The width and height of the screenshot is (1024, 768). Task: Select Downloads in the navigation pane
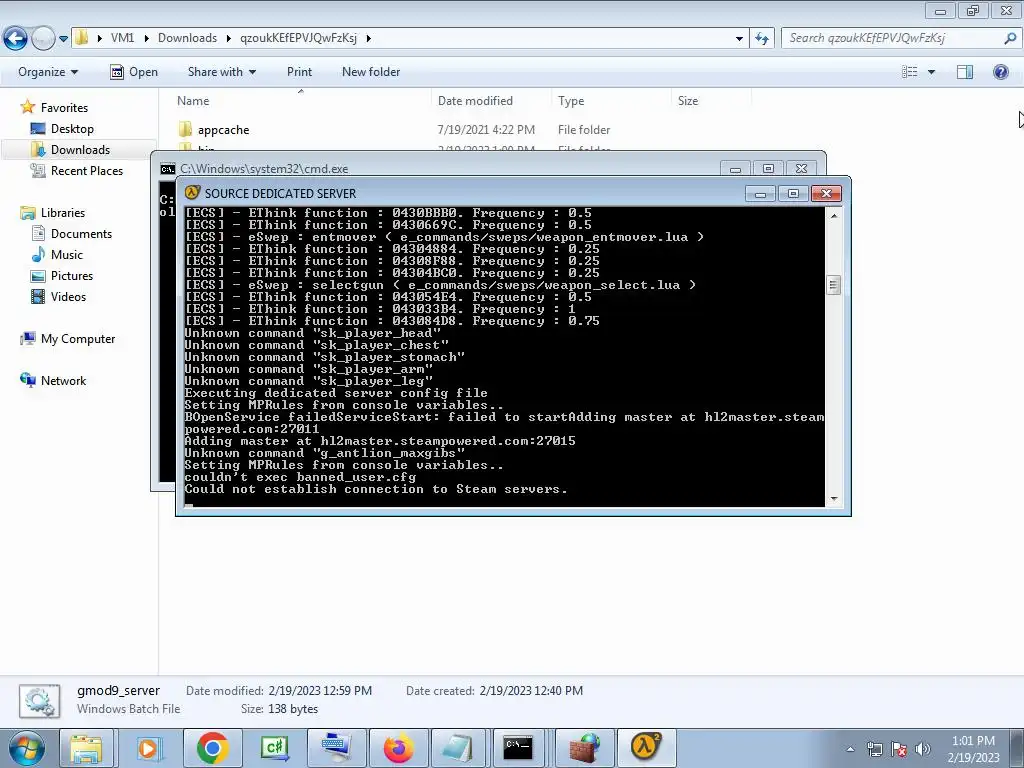point(80,150)
